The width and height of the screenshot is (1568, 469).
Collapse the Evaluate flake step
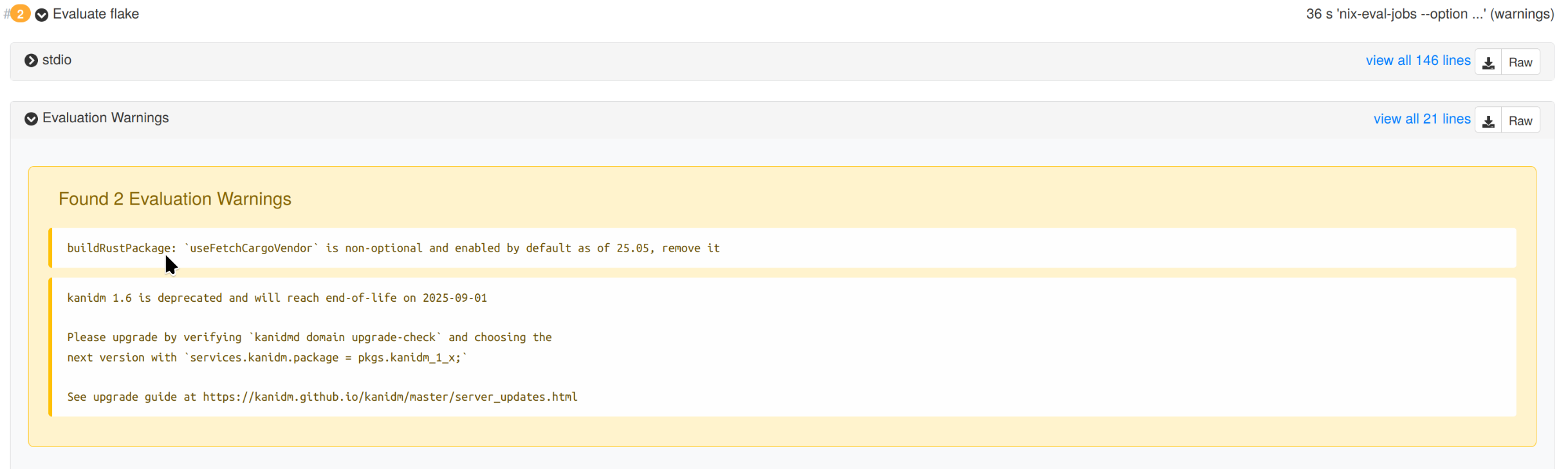coord(42,15)
